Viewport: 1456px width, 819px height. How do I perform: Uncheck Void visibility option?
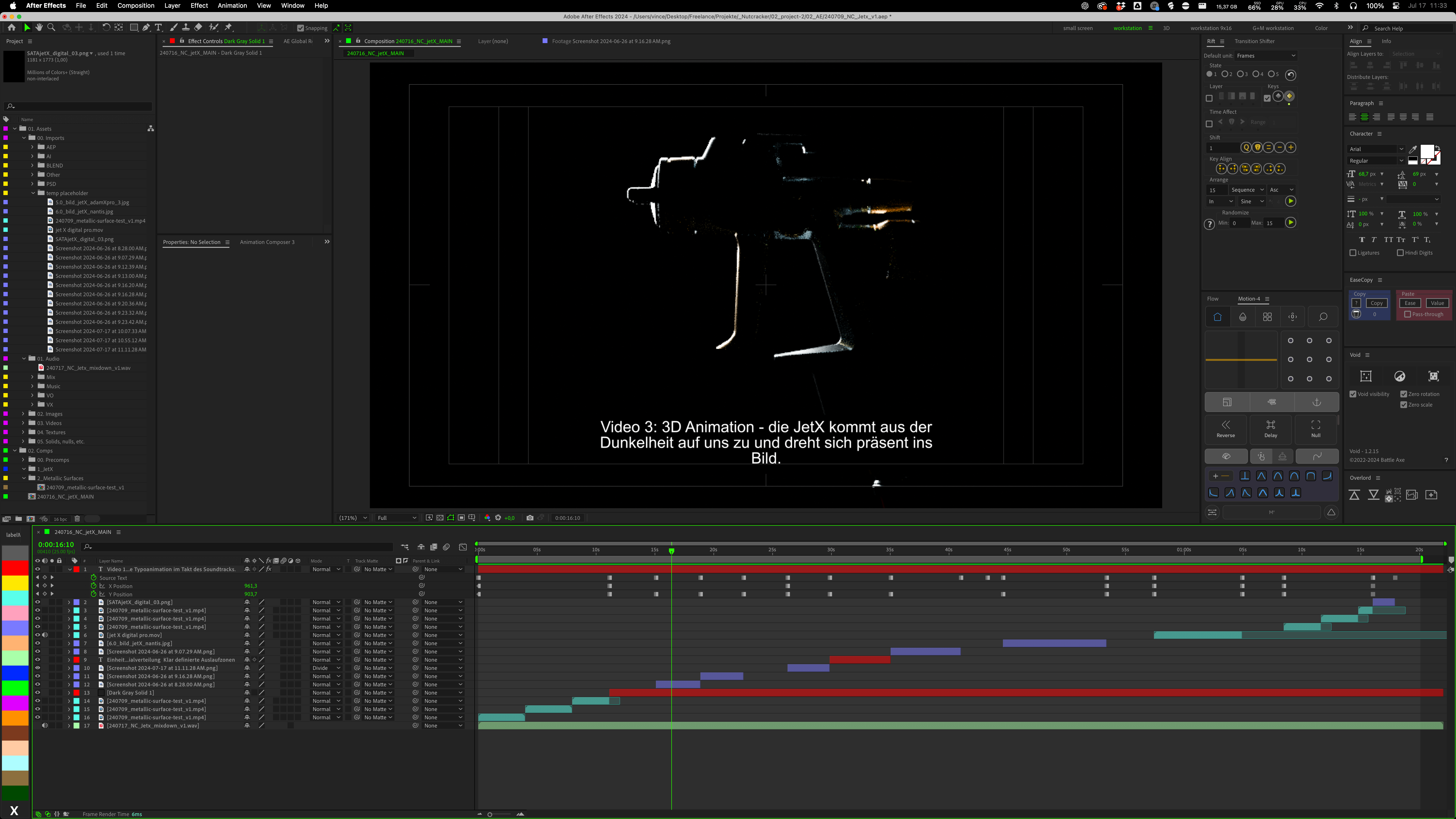click(x=1353, y=394)
